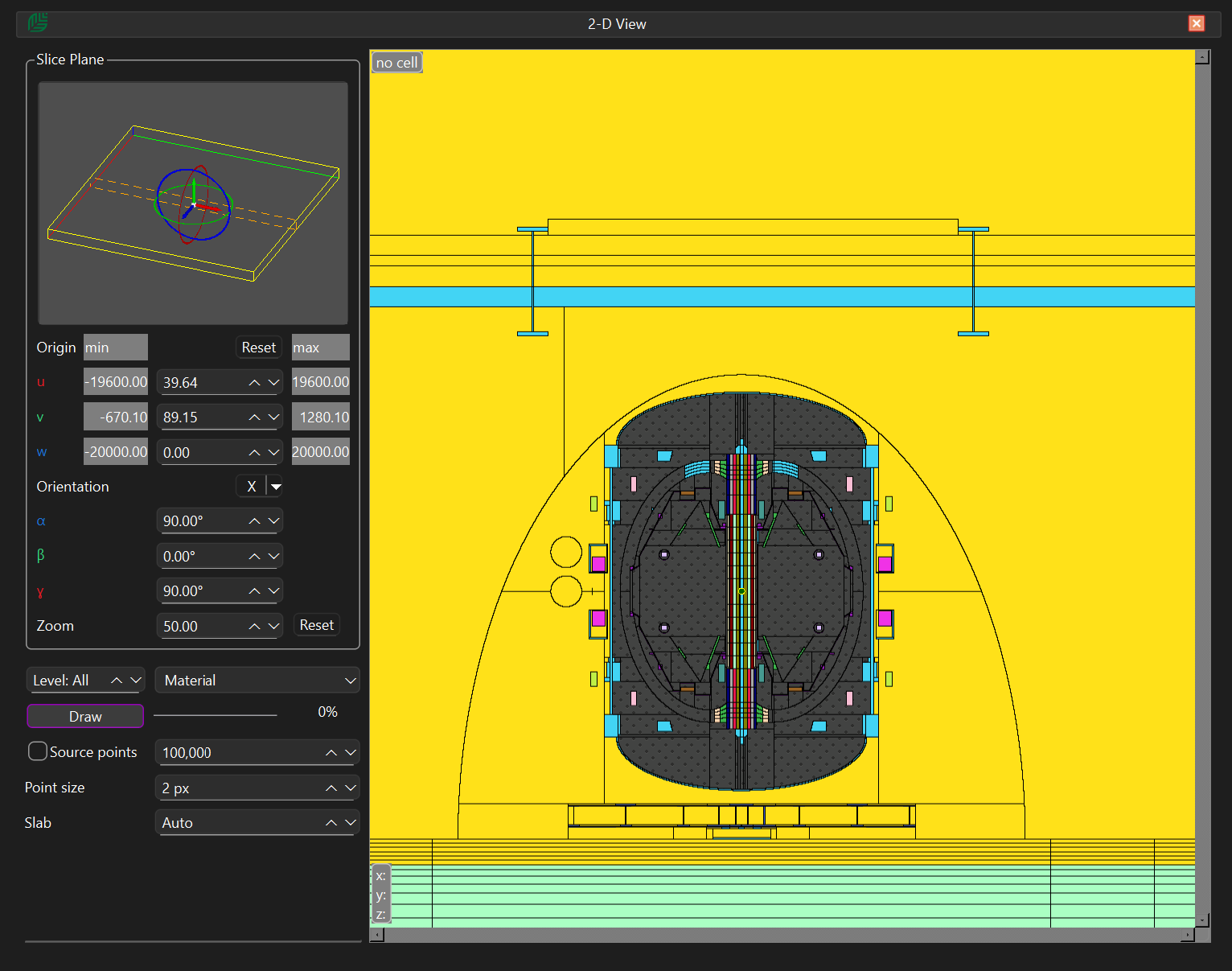Increase Slab setting with up arrow

331,823
